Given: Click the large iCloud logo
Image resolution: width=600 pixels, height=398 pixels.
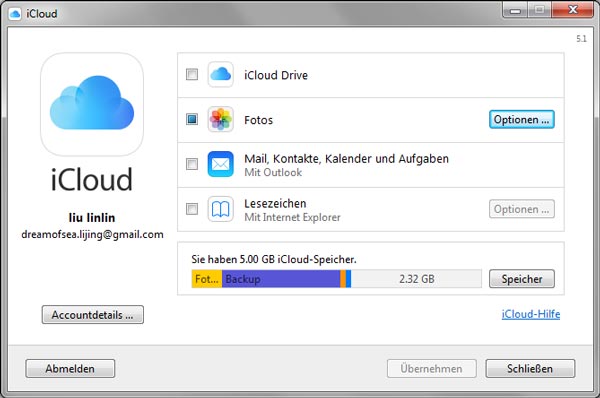Looking at the screenshot, I should click(x=92, y=104).
